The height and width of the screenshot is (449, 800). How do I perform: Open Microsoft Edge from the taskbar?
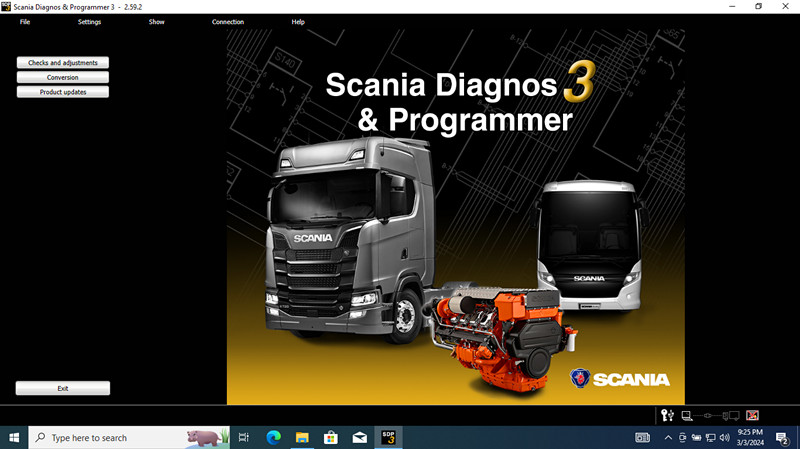[x=274, y=437]
